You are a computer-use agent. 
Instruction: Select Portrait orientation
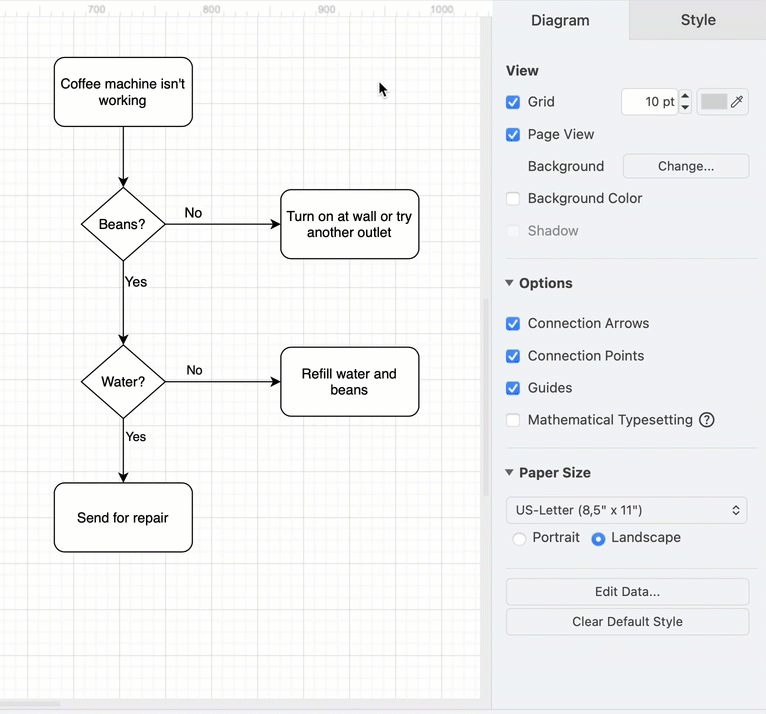[519, 539]
